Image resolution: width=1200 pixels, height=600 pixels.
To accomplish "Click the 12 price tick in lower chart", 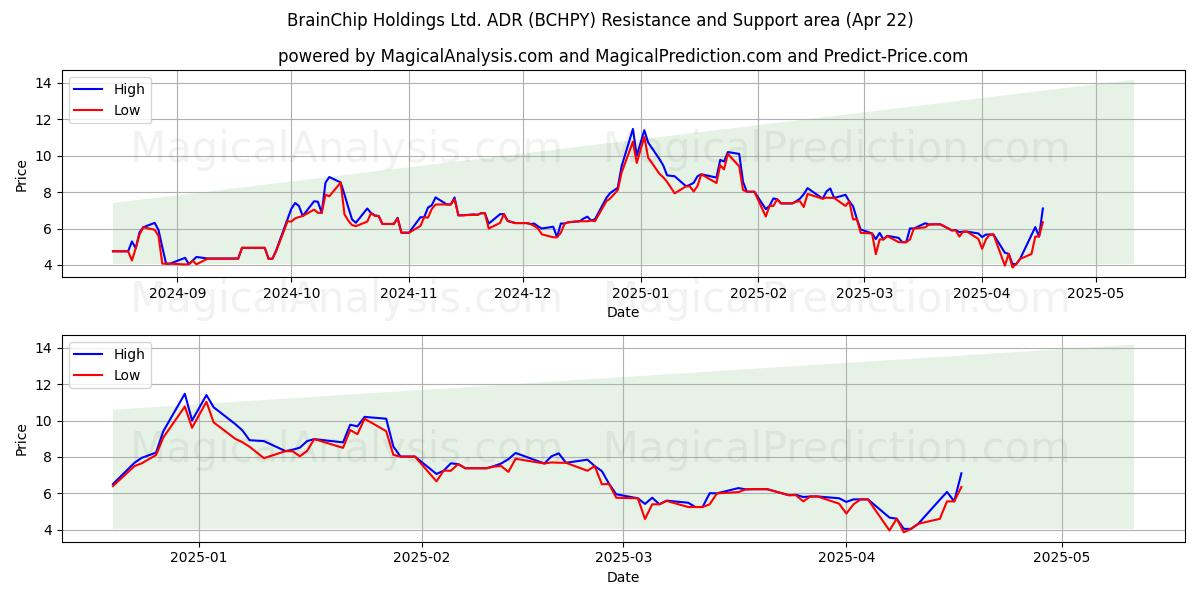I will coord(46,384).
